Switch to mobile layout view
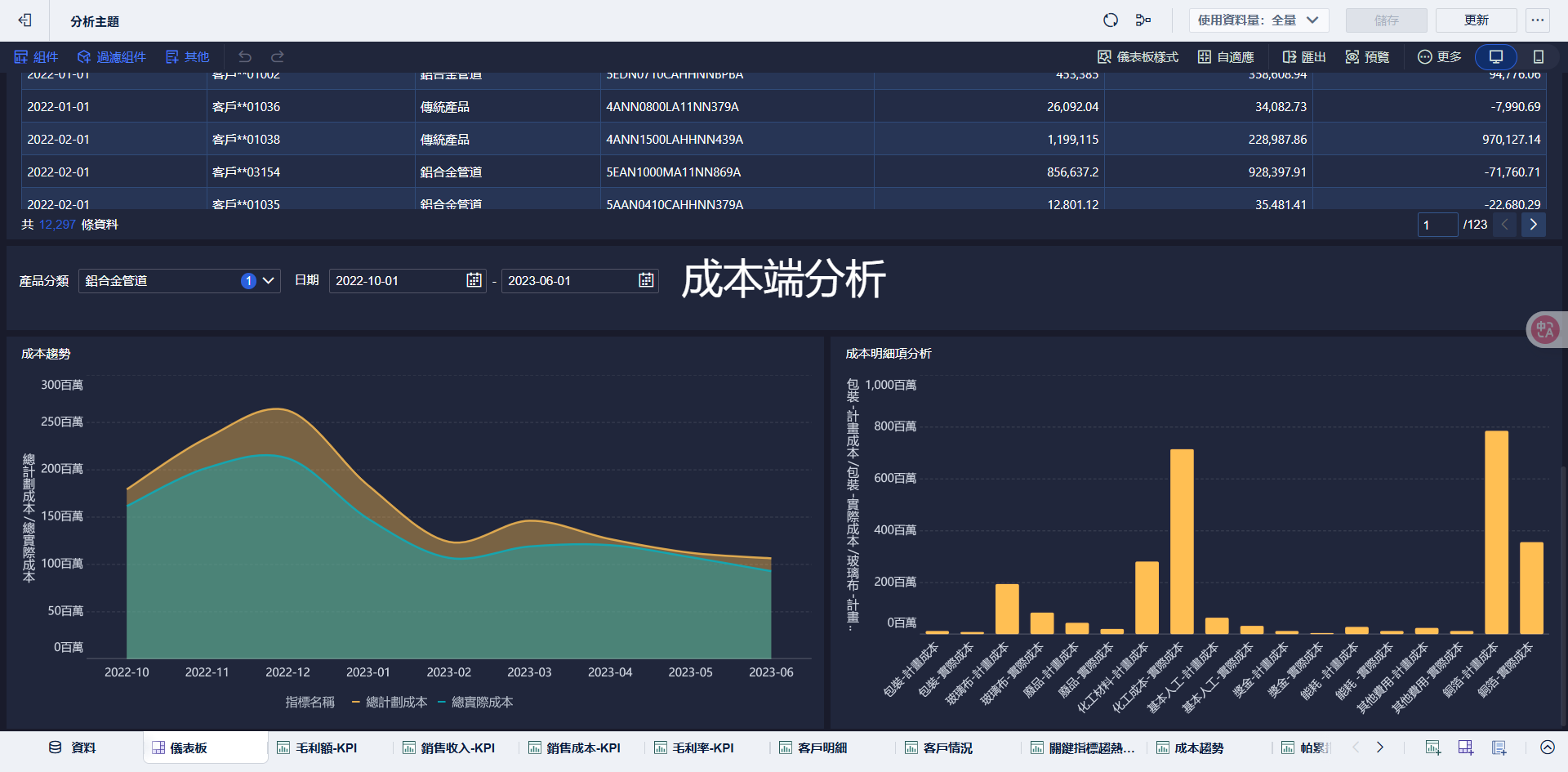Viewport: 1568px width, 772px height. [1539, 56]
